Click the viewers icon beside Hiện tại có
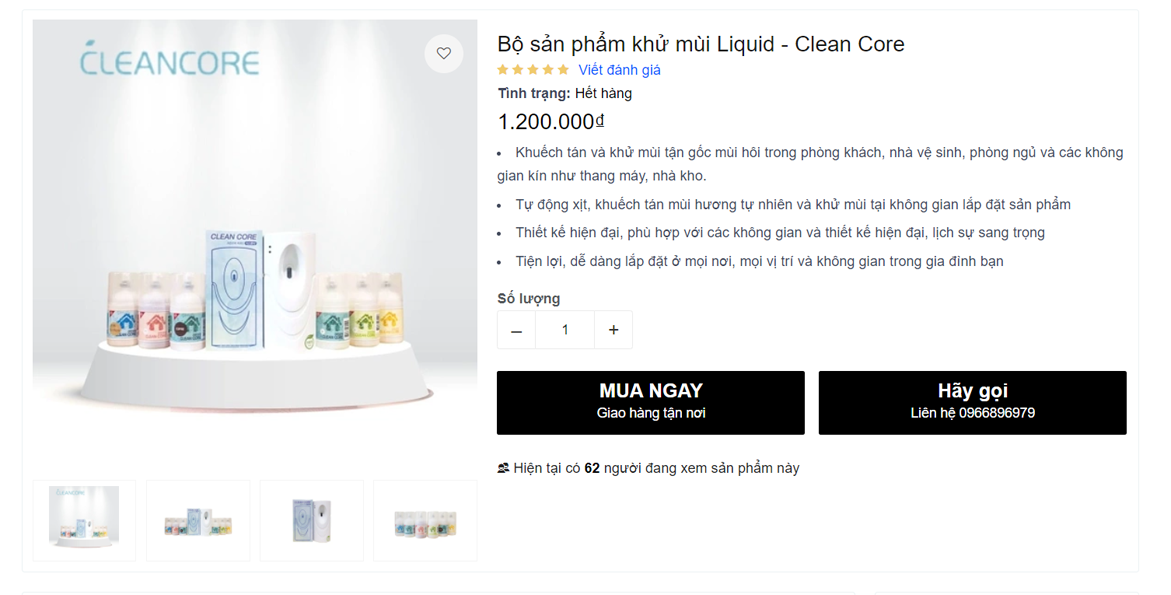This screenshot has height=595, width=1171. (x=503, y=468)
